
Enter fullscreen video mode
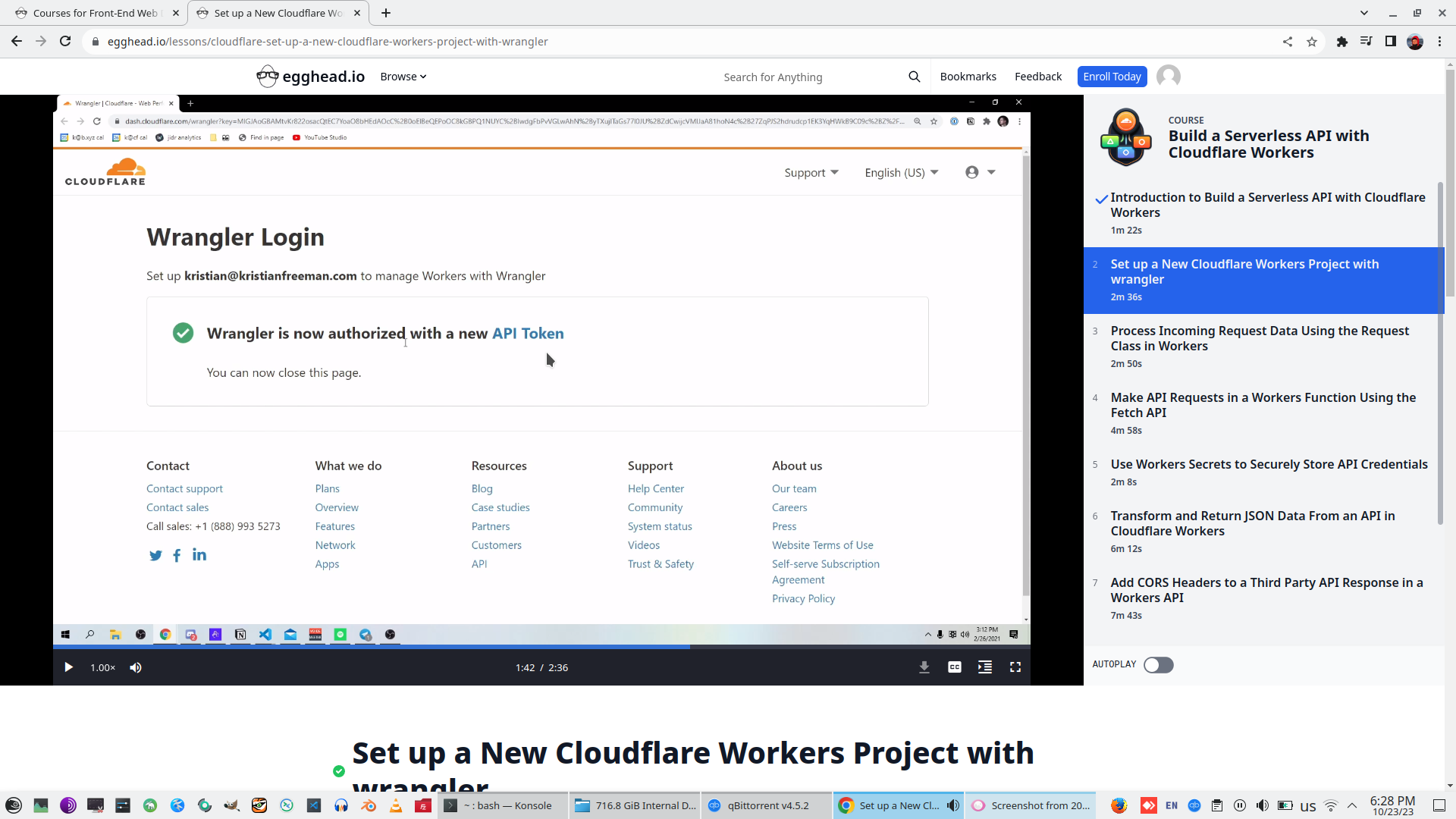pos(1015,667)
